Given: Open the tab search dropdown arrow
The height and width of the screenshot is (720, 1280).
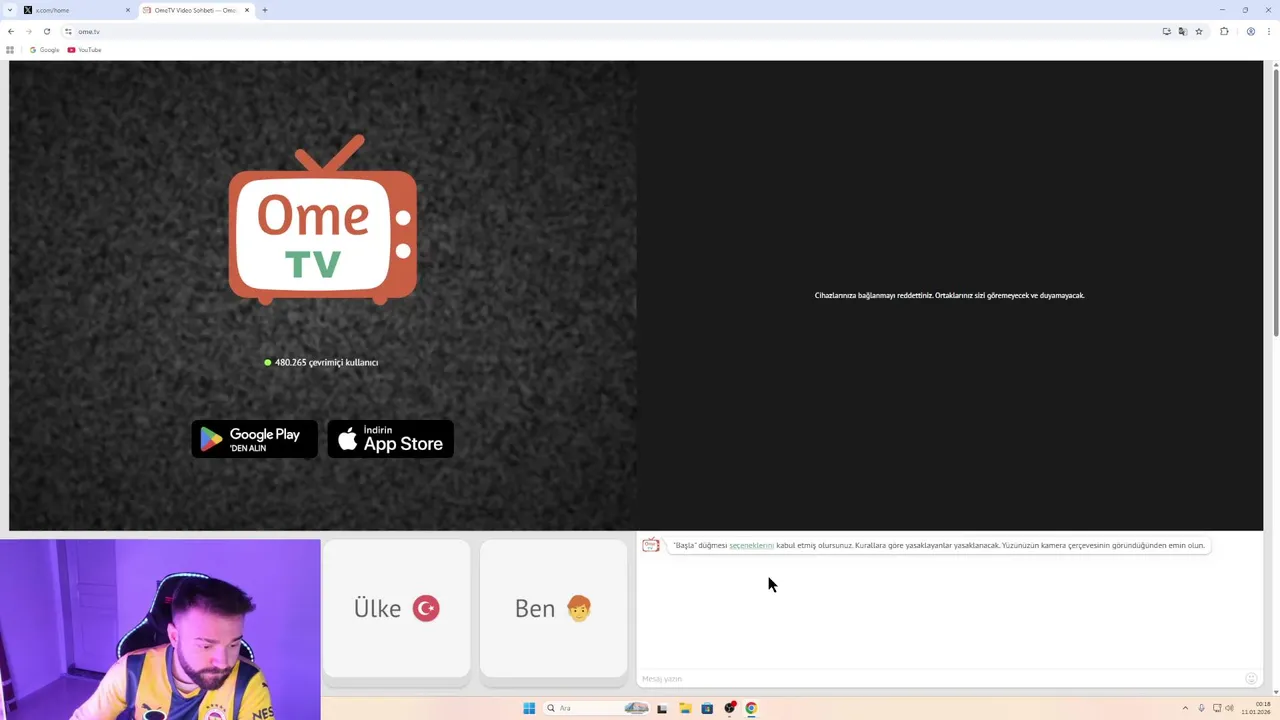Looking at the screenshot, I should [x=10, y=10].
